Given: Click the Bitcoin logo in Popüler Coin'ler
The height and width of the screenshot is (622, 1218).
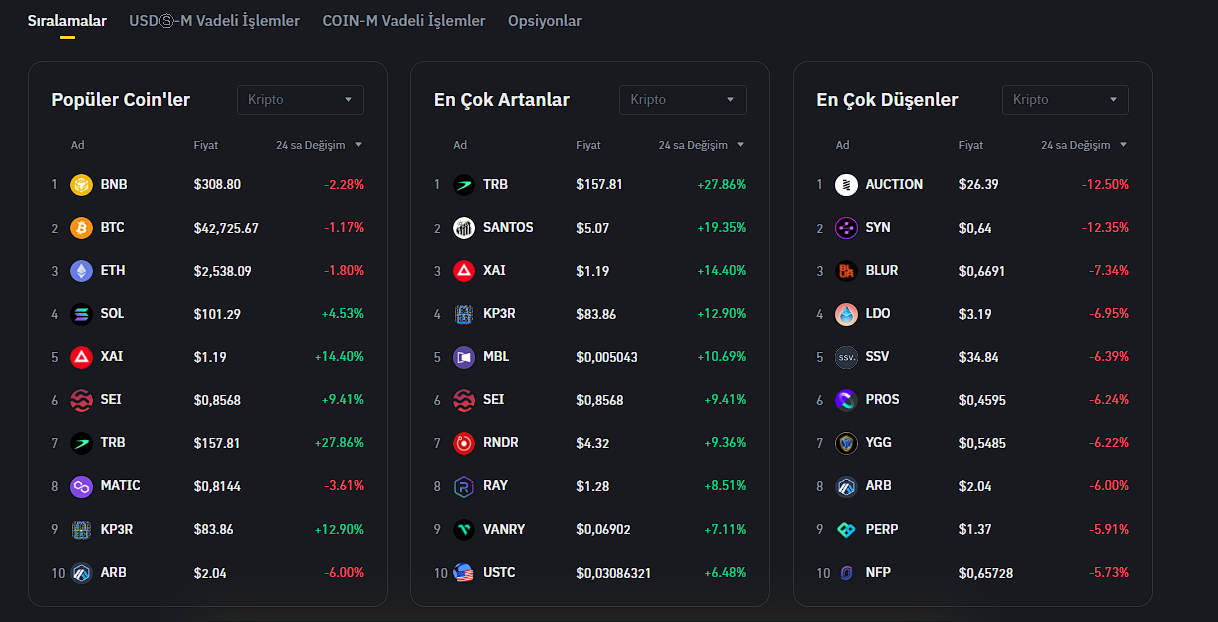Looking at the screenshot, I should 81,228.
